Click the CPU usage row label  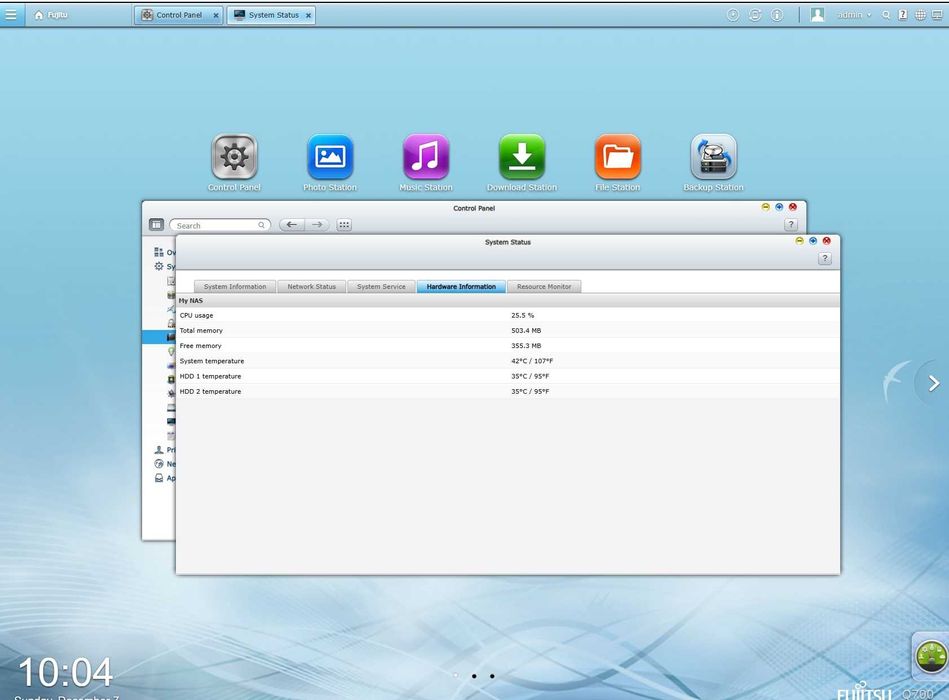click(x=196, y=315)
